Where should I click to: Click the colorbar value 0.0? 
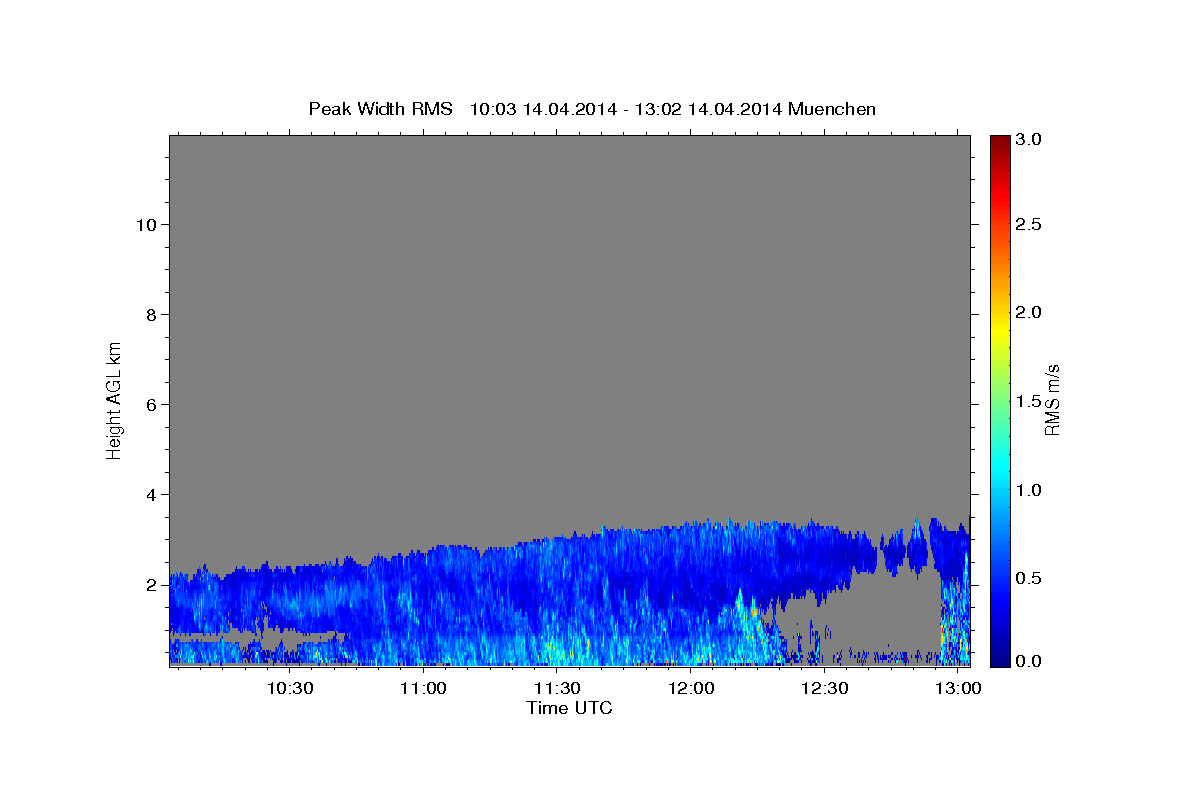[1029, 661]
